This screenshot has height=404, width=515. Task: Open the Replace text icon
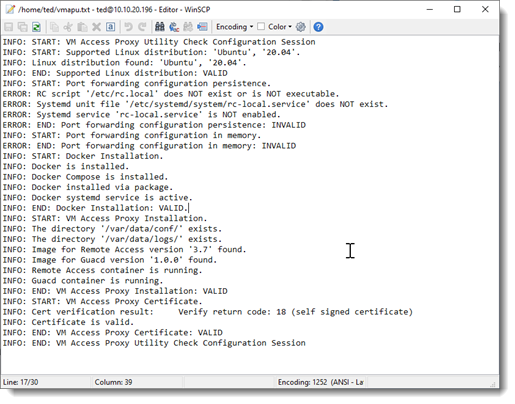point(174,27)
